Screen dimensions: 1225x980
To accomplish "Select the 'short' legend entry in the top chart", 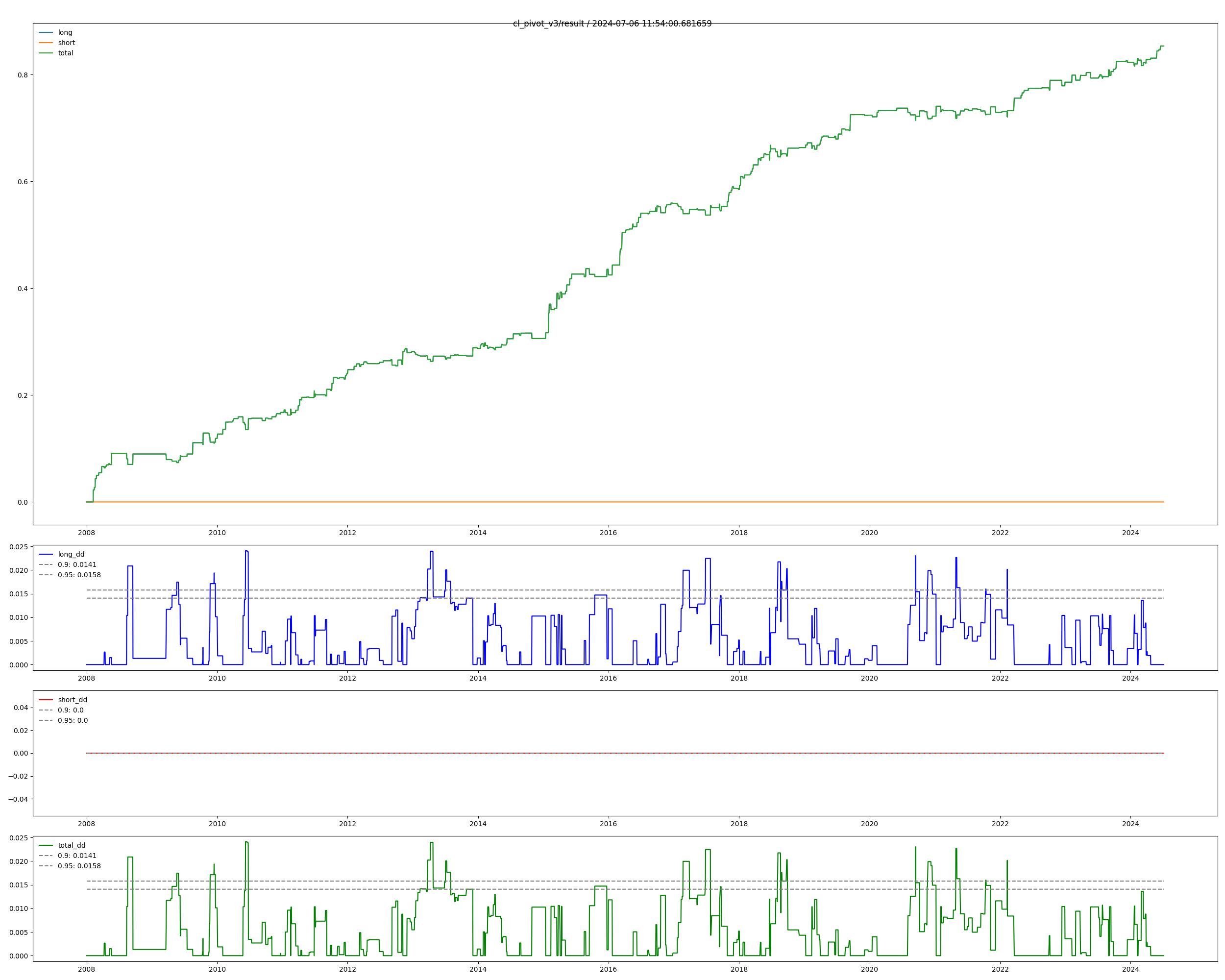I will (x=67, y=43).
